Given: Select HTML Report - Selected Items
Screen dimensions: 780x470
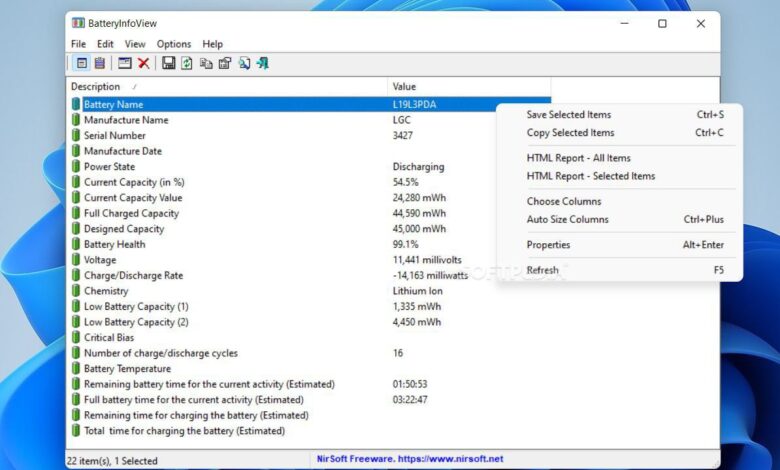Looking at the screenshot, I should 619,176.
